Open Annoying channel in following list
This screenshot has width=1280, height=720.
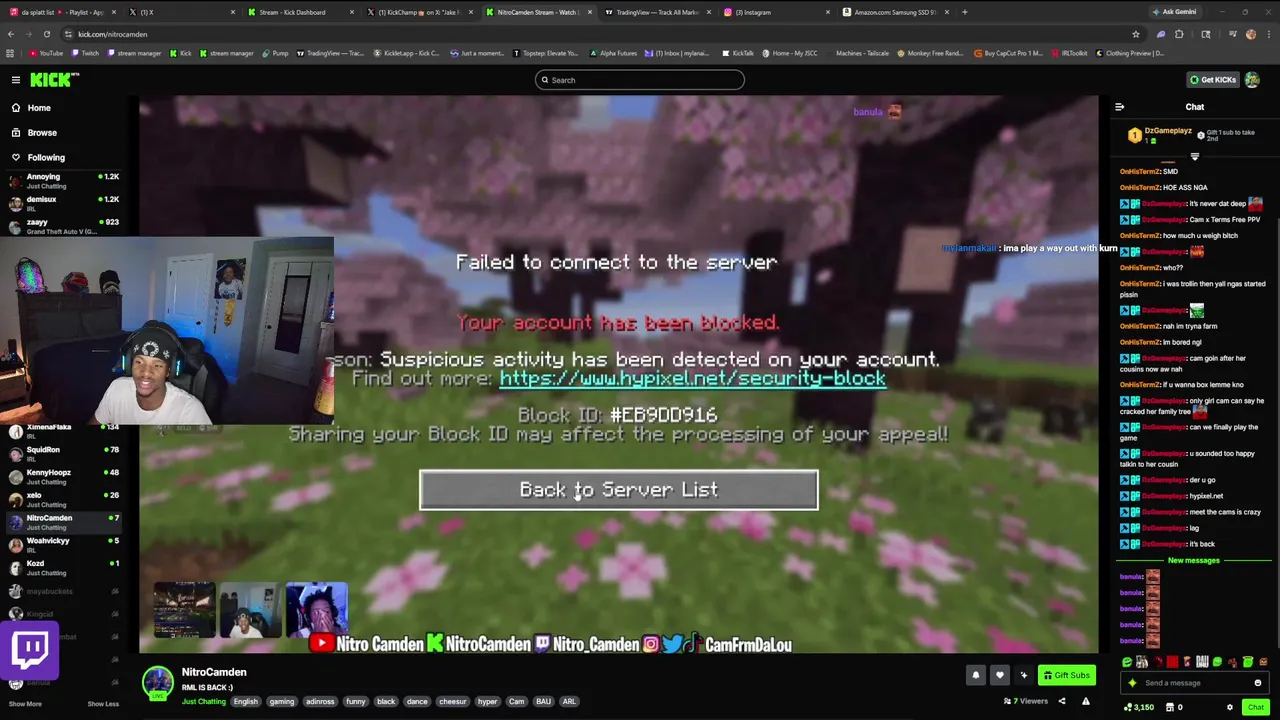tap(62, 181)
